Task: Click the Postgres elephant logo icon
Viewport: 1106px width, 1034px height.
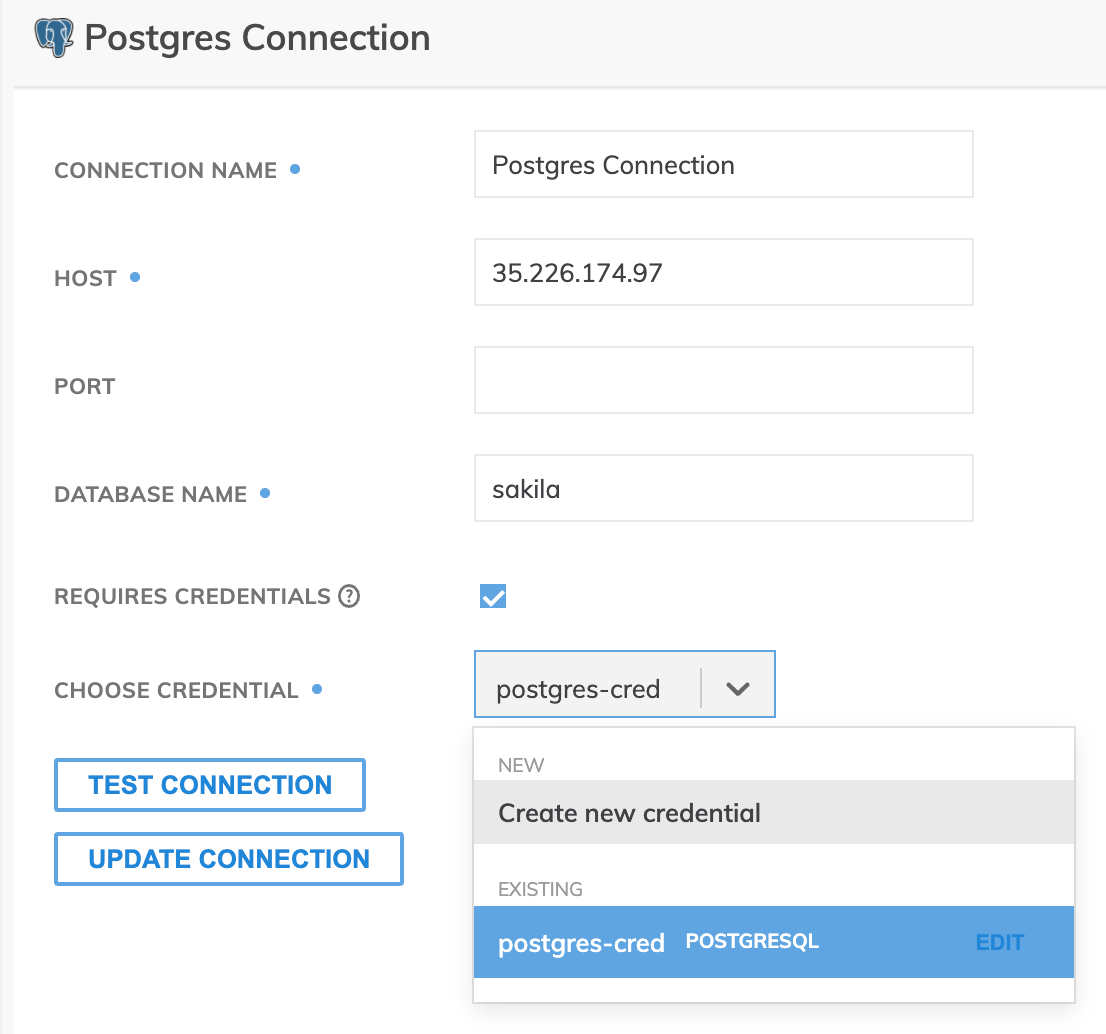Action: [55, 38]
